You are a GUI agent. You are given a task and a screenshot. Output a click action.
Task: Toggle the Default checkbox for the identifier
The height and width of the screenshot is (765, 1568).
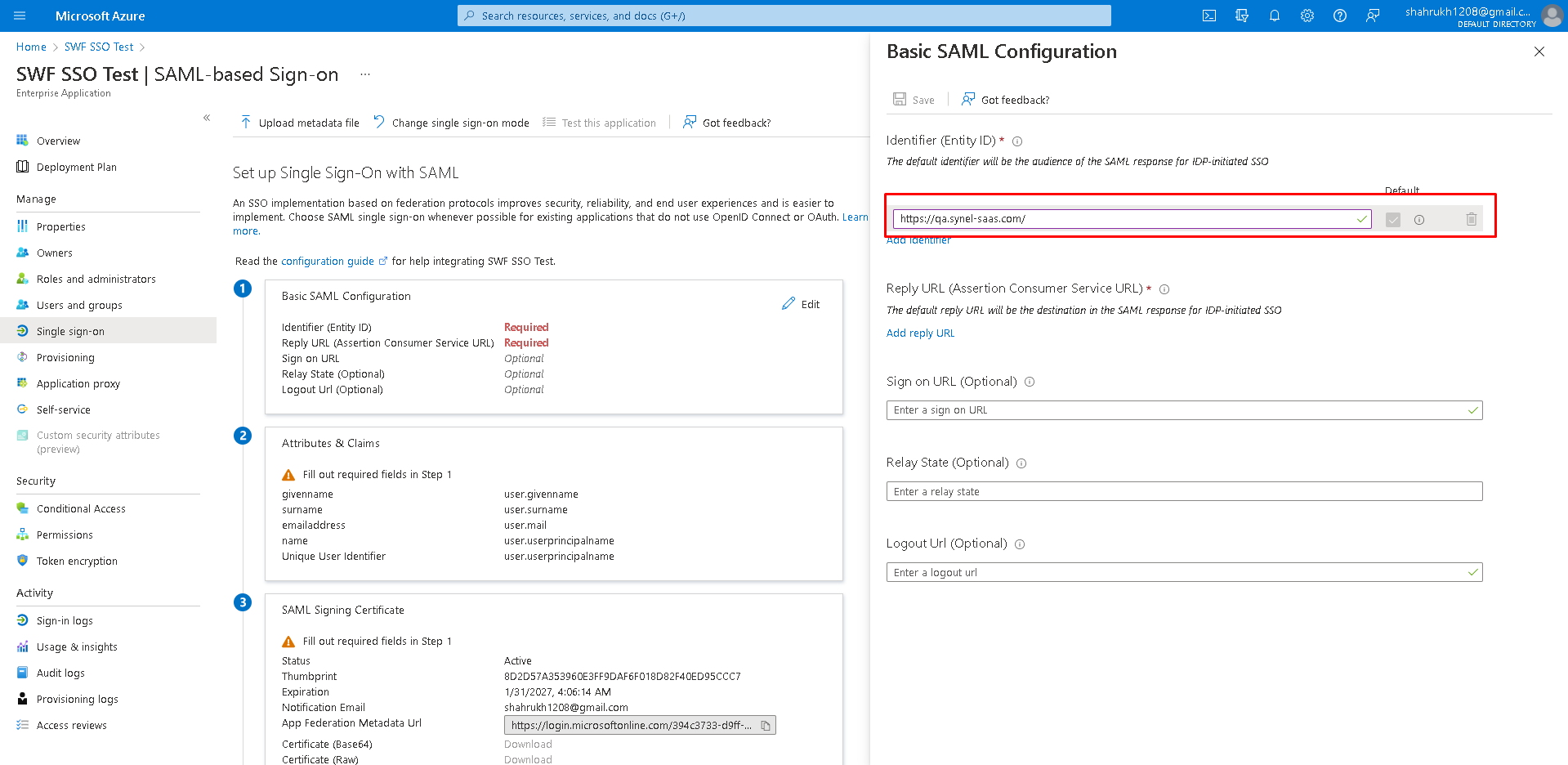click(x=1393, y=220)
